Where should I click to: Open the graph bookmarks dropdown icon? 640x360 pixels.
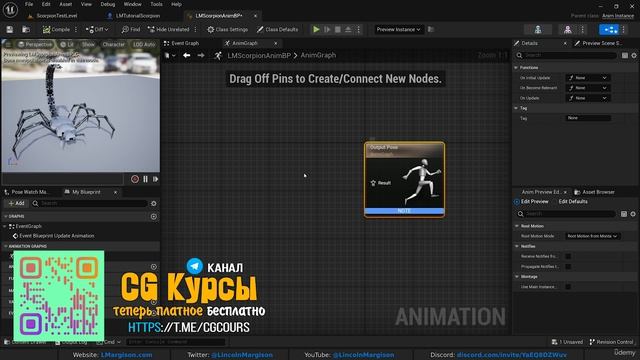pyautogui.click(x=170, y=56)
